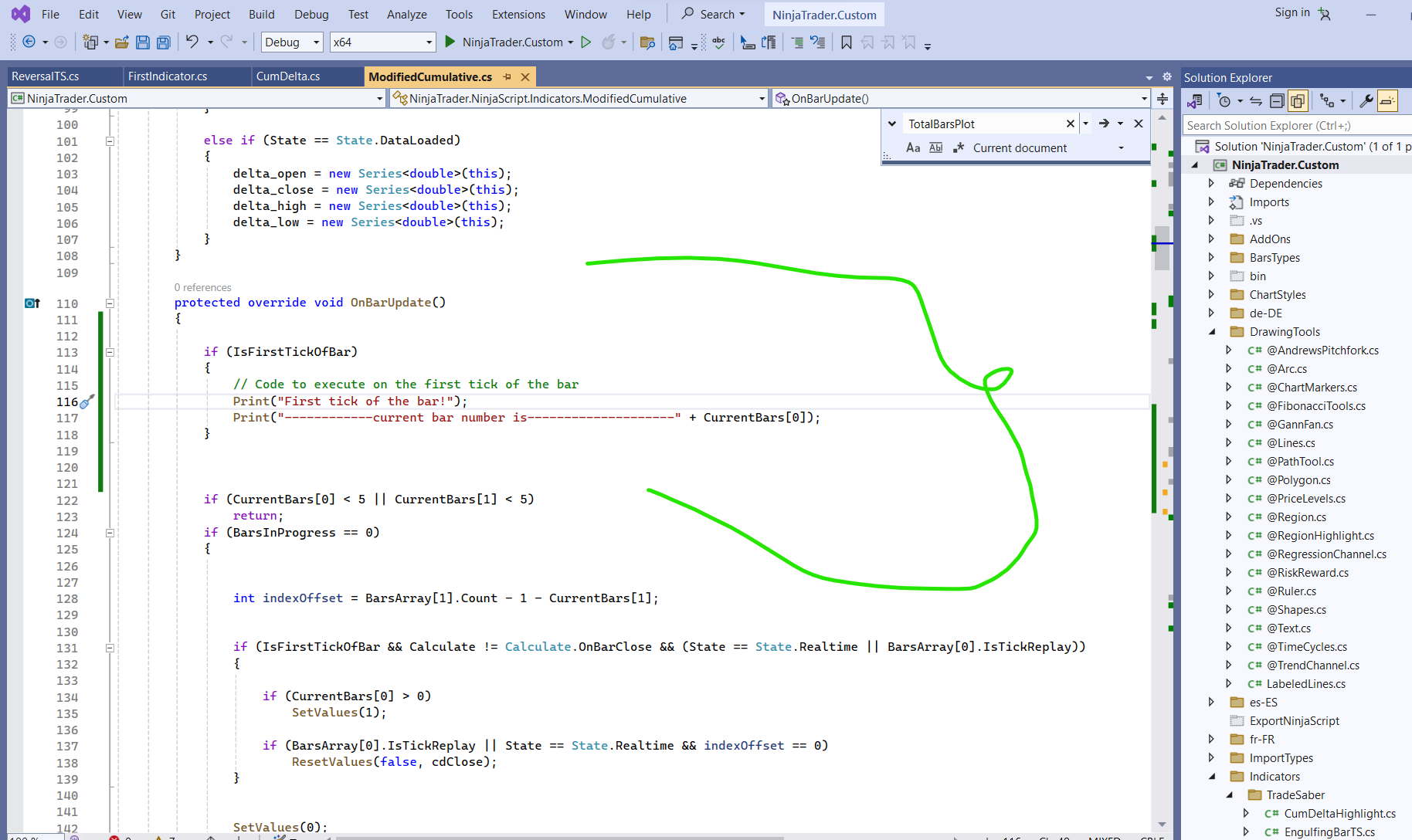Pin the ModifiedCumulative.cs tab

[507, 77]
